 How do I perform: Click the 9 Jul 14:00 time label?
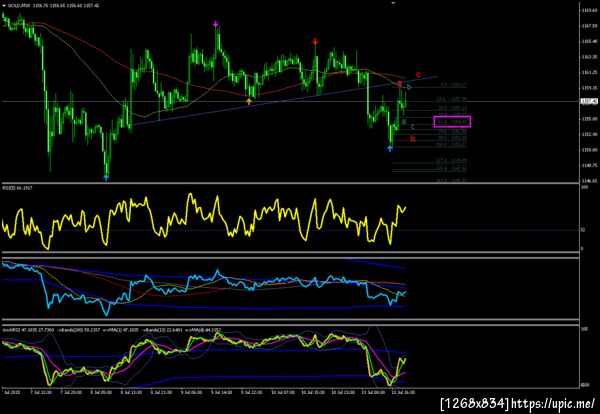pos(221,392)
